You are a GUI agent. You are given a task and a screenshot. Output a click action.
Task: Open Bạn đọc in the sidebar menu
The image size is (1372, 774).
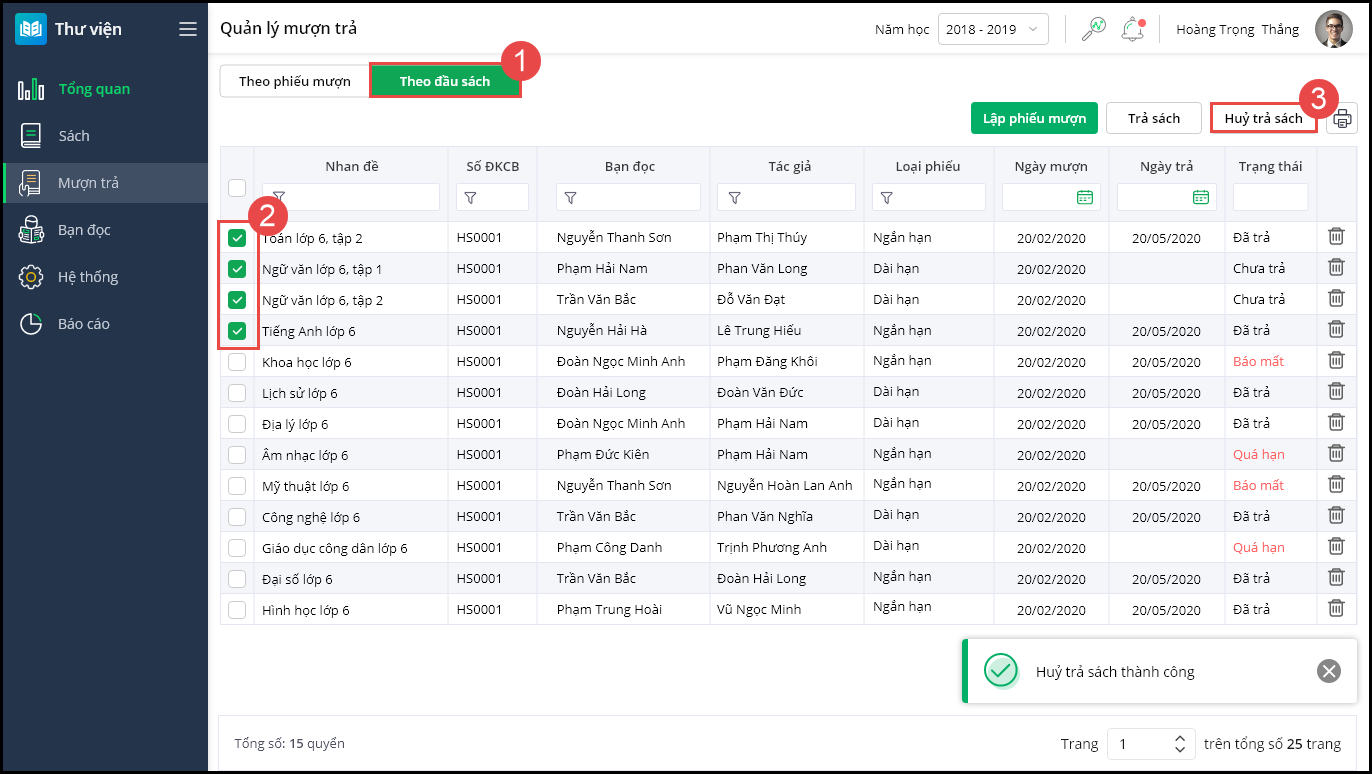pos(84,230)
